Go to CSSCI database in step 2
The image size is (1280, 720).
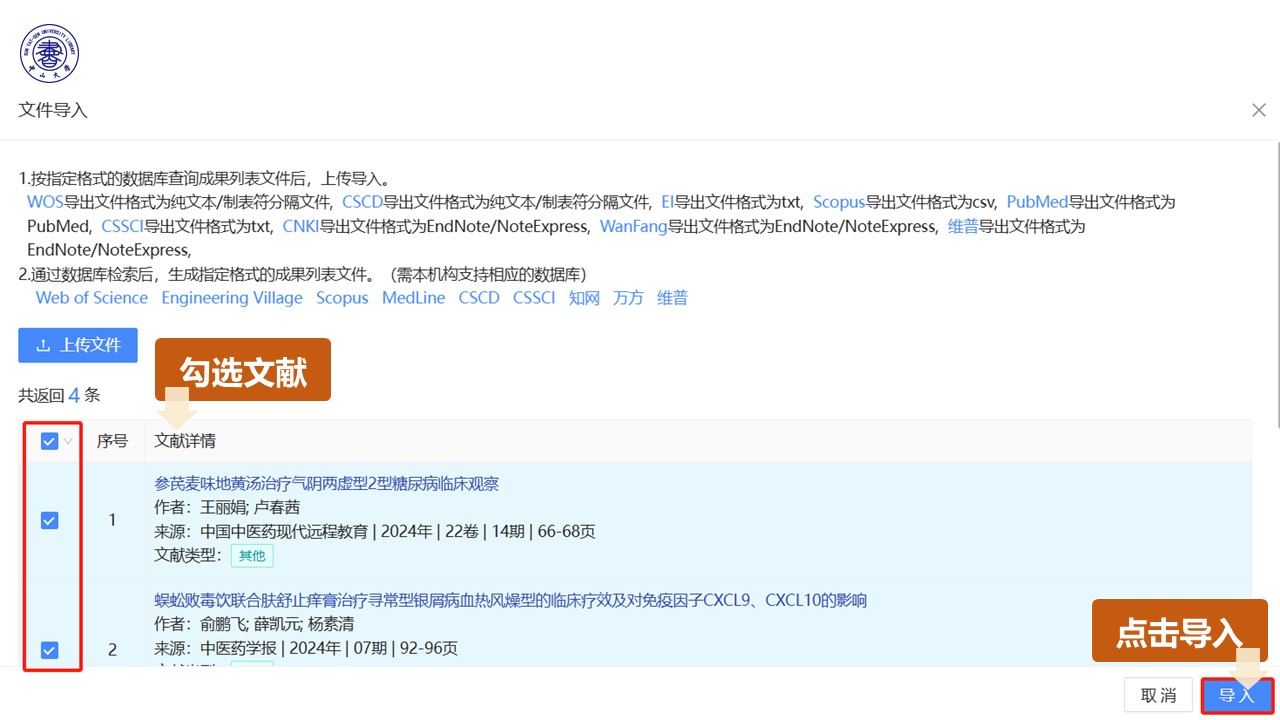534,298
